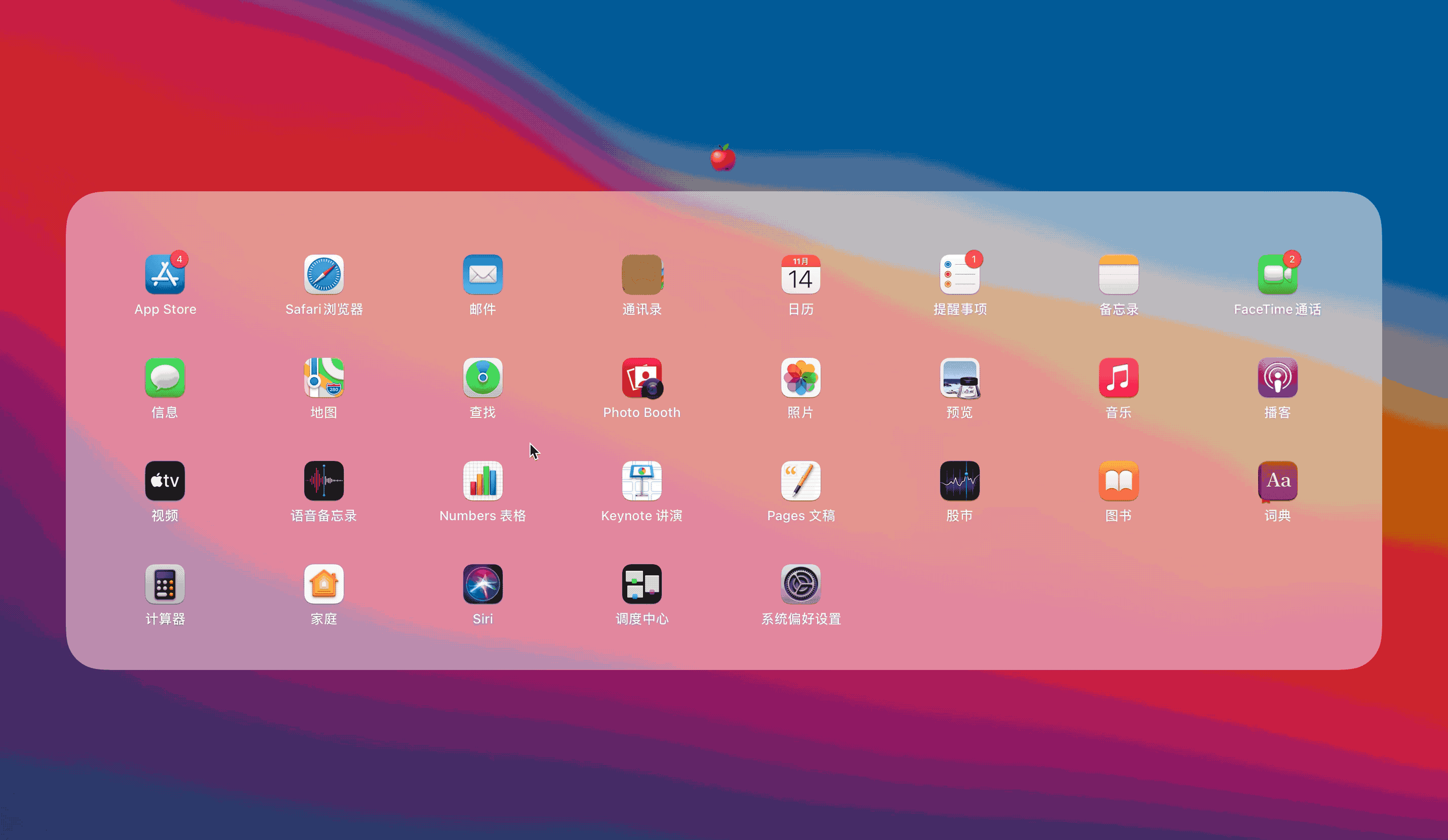Open 调度中心 (Mission Control)

pos(642,584)
